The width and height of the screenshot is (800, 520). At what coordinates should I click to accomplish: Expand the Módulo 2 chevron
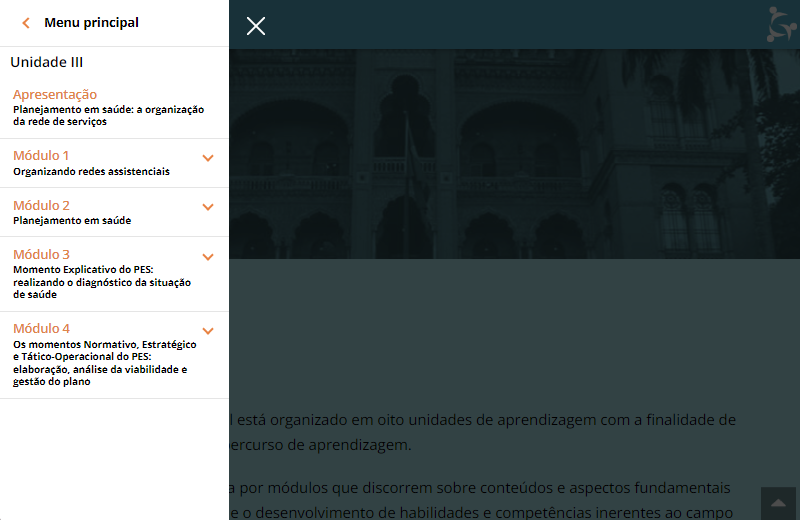(208, 207)
